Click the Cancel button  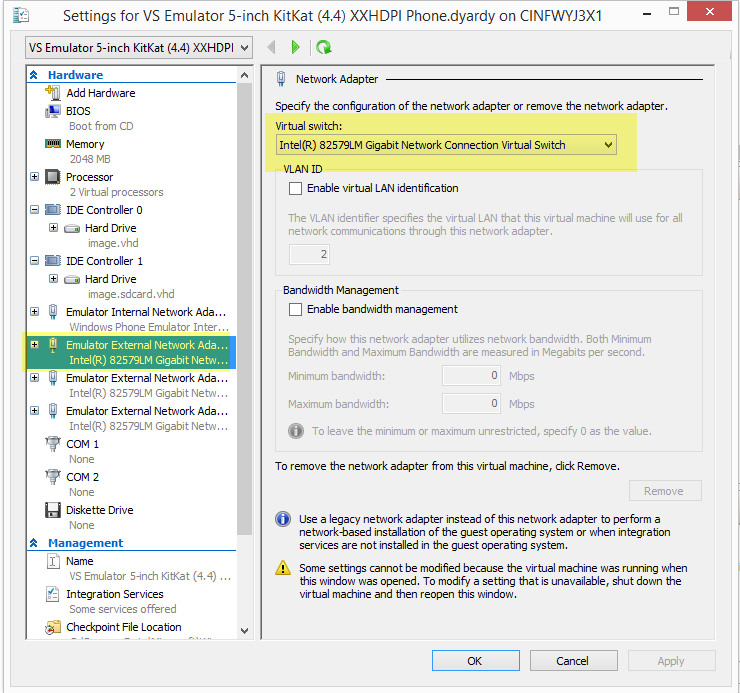[x=572, y=661]
